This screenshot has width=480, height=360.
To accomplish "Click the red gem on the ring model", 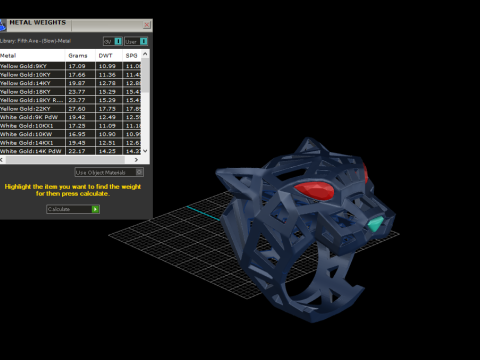I will point(315,190).
